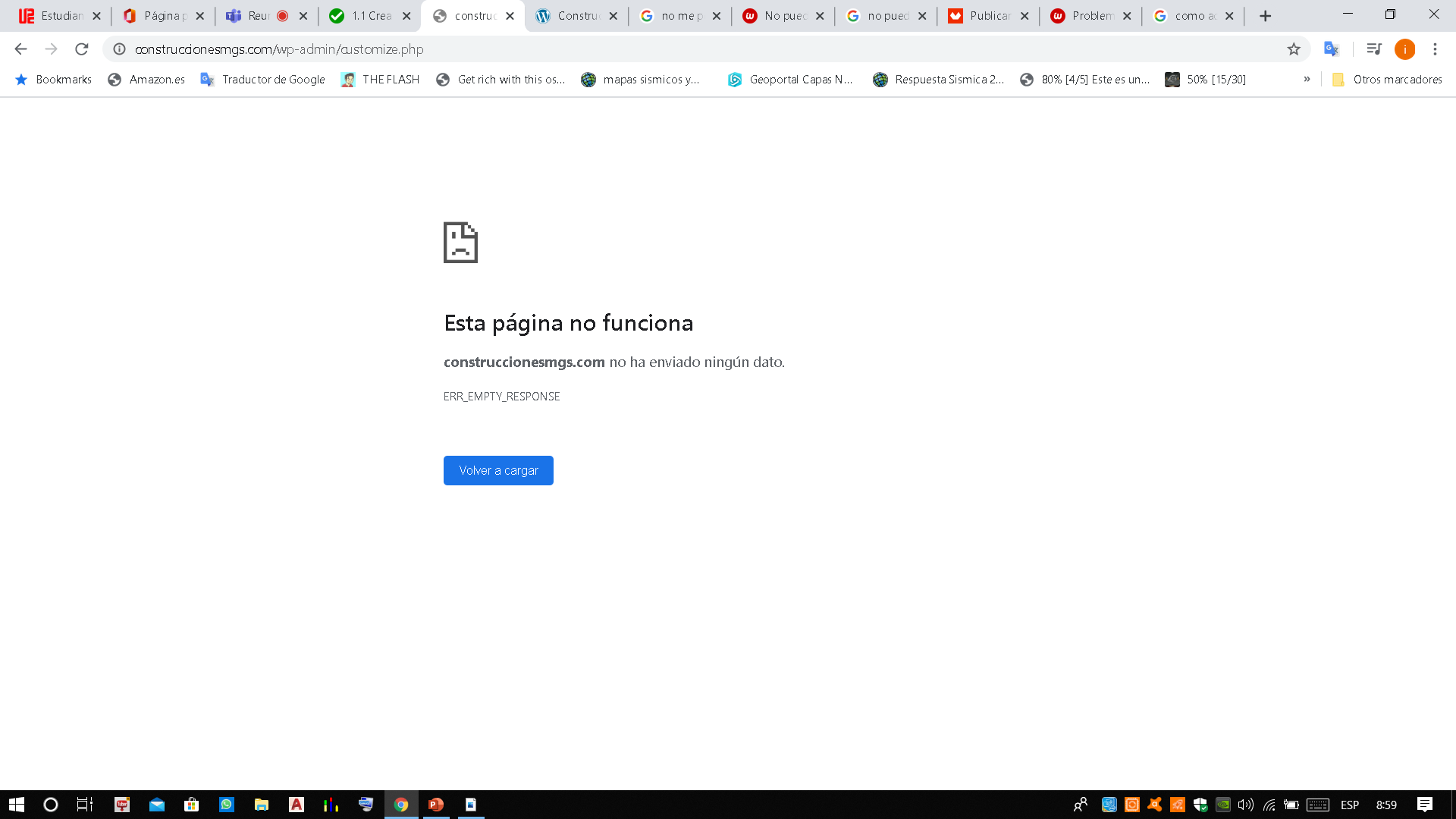Image resolution: width=1456 pixels, height=819 pixels.
Task: Go back with the browser back arrow
Action: [20, 49]
